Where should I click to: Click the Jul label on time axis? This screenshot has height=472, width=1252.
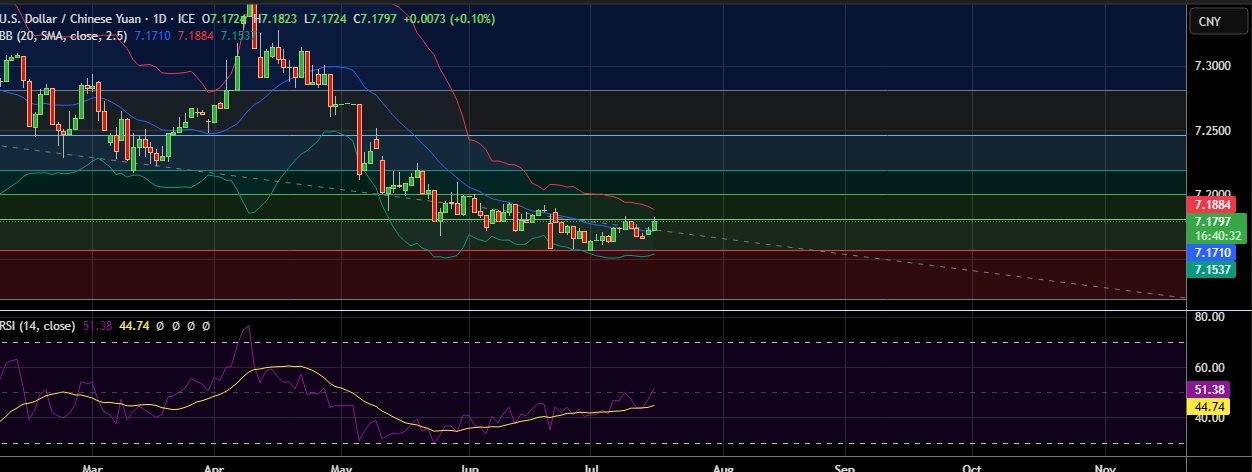pyautogui.click(x=591, y=467)
